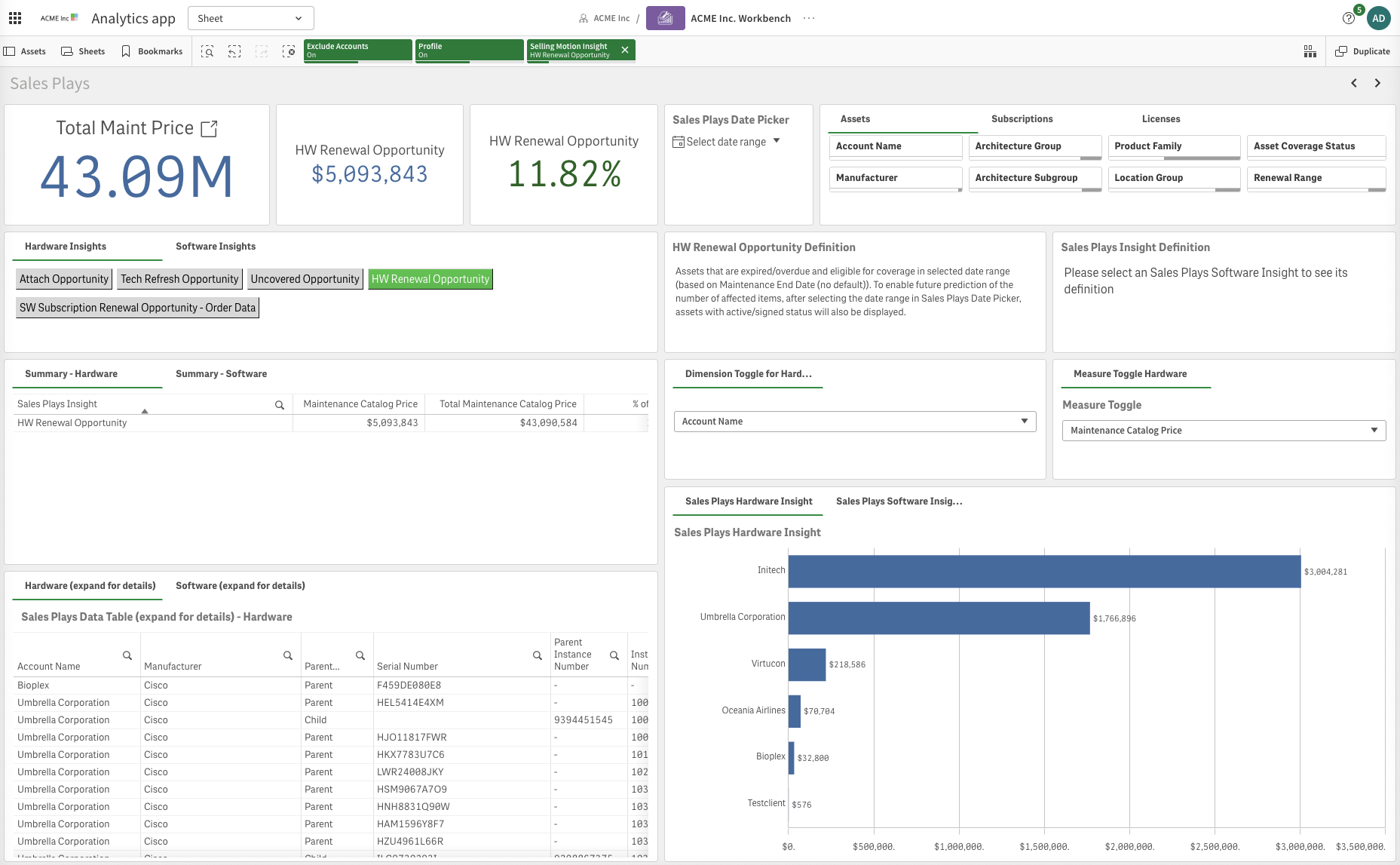Open the smart search selection tool
The width and height of the screenshot is (1400, 865).
tap(207, 51)
